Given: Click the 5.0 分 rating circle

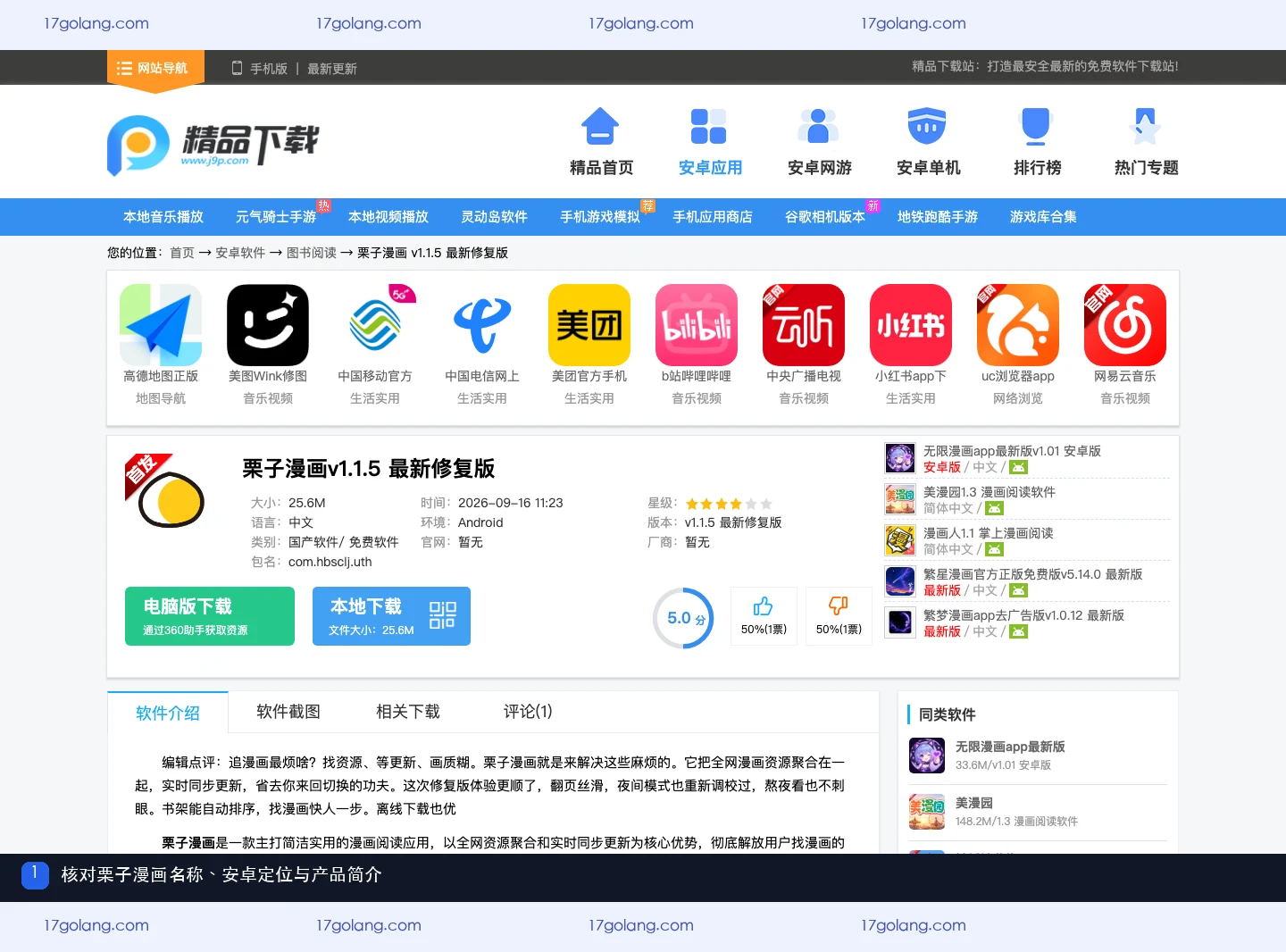Looking at the screenshot, I should pos(683,618).
